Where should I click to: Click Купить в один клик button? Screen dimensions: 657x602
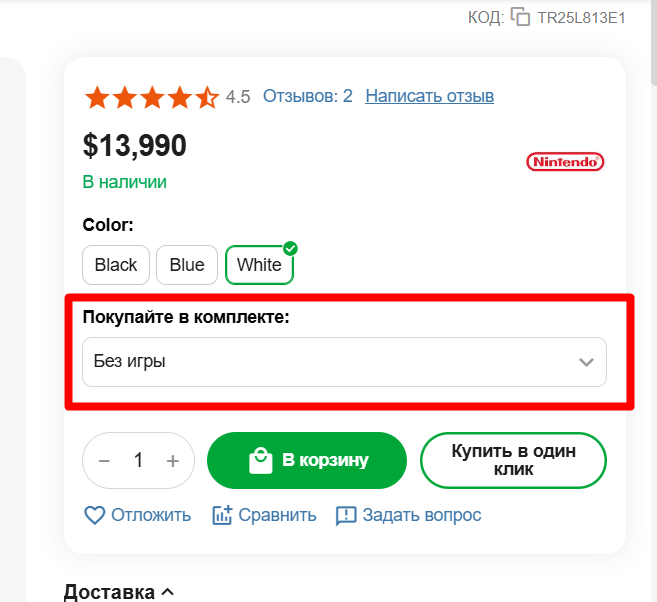pyautogui.click(x=513, y=460)
